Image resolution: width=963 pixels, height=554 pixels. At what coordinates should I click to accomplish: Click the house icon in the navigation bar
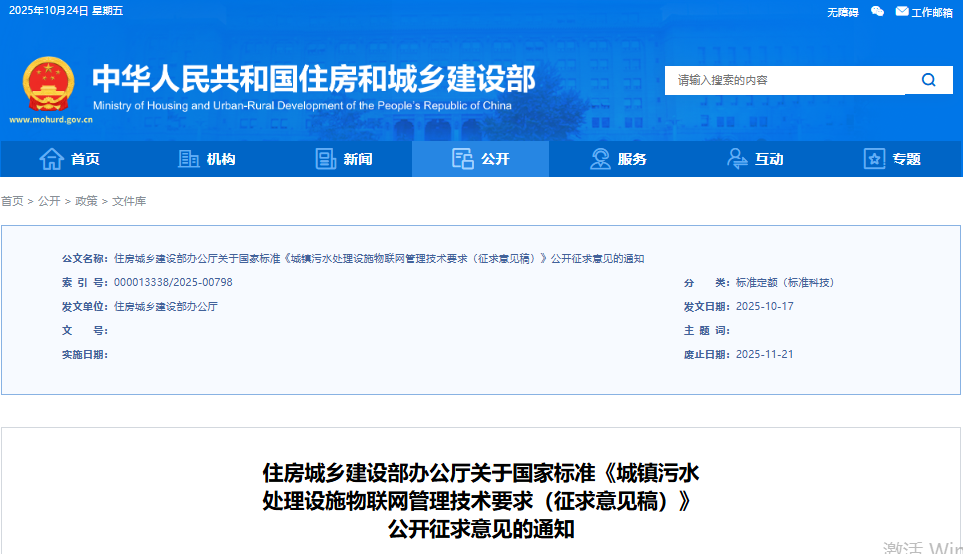51,159
